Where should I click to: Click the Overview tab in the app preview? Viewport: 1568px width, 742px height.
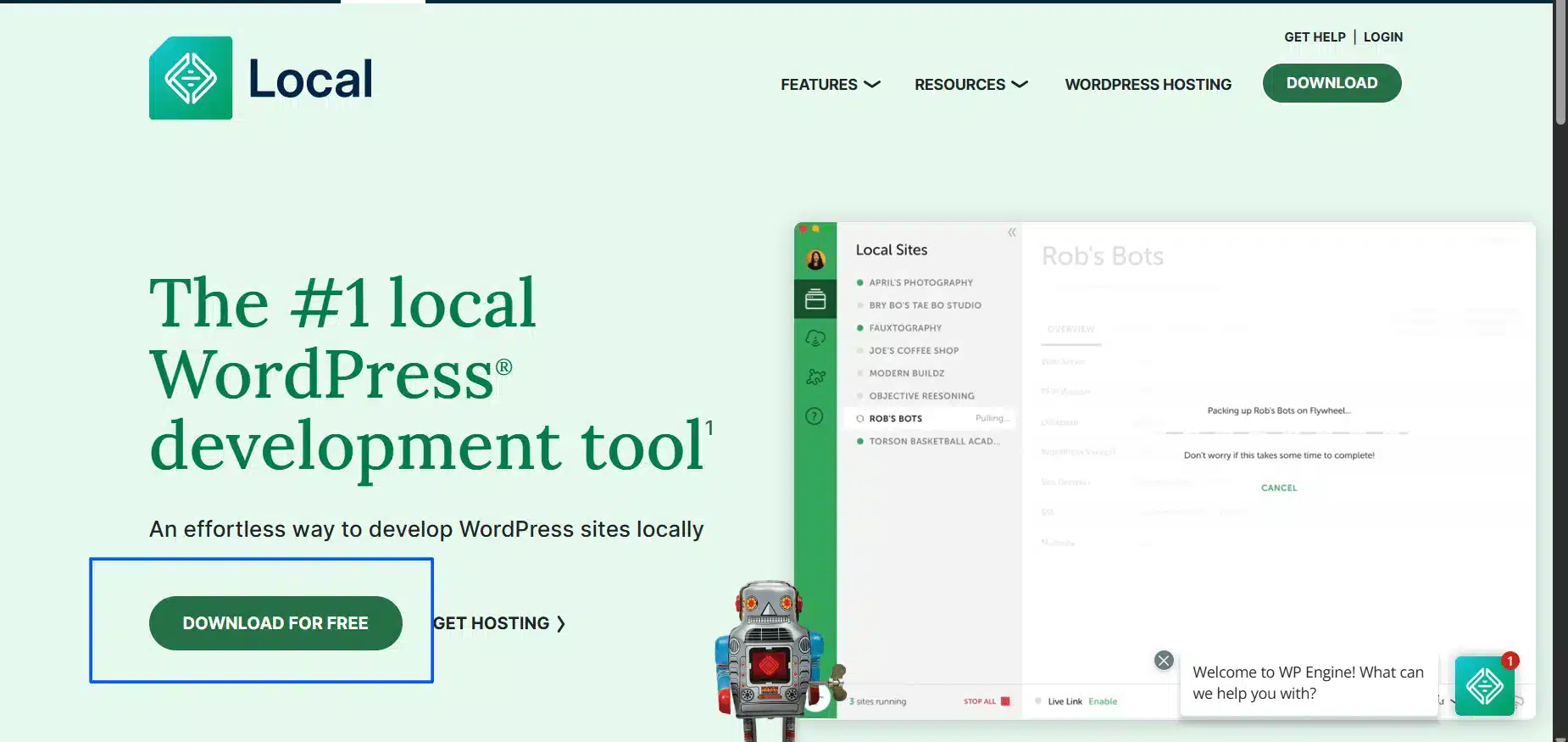(1071, 329)
